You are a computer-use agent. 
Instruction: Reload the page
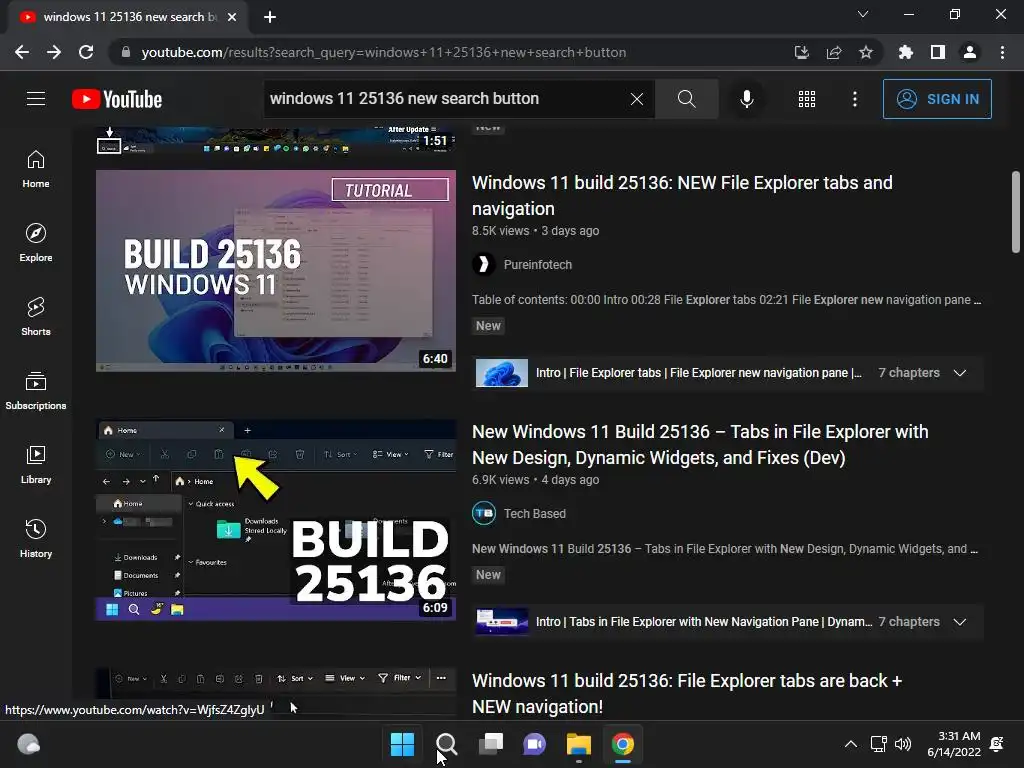(x=86, y=52)
